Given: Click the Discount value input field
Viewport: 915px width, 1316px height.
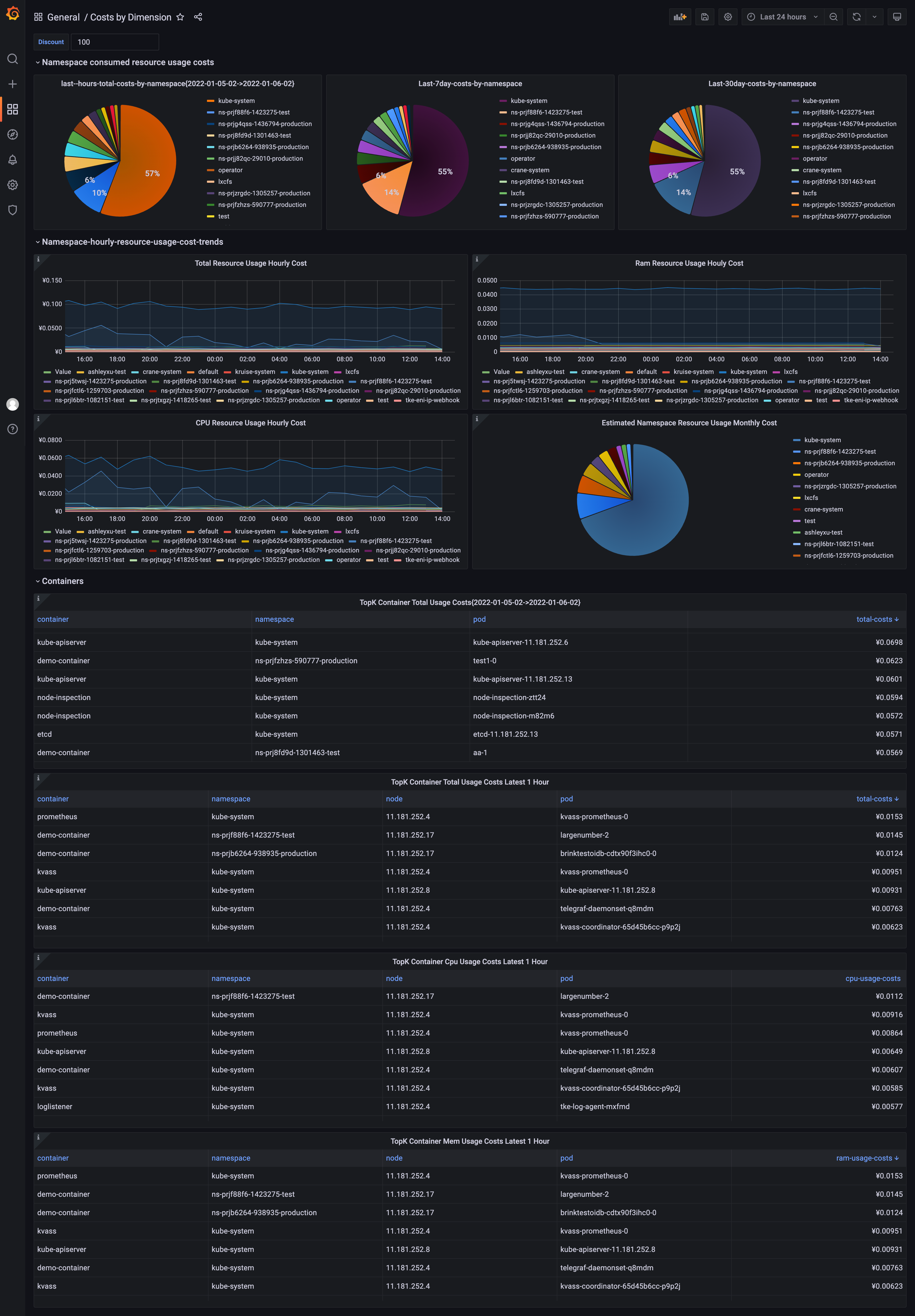Looking at the screenshot, I should pos(115,42).
